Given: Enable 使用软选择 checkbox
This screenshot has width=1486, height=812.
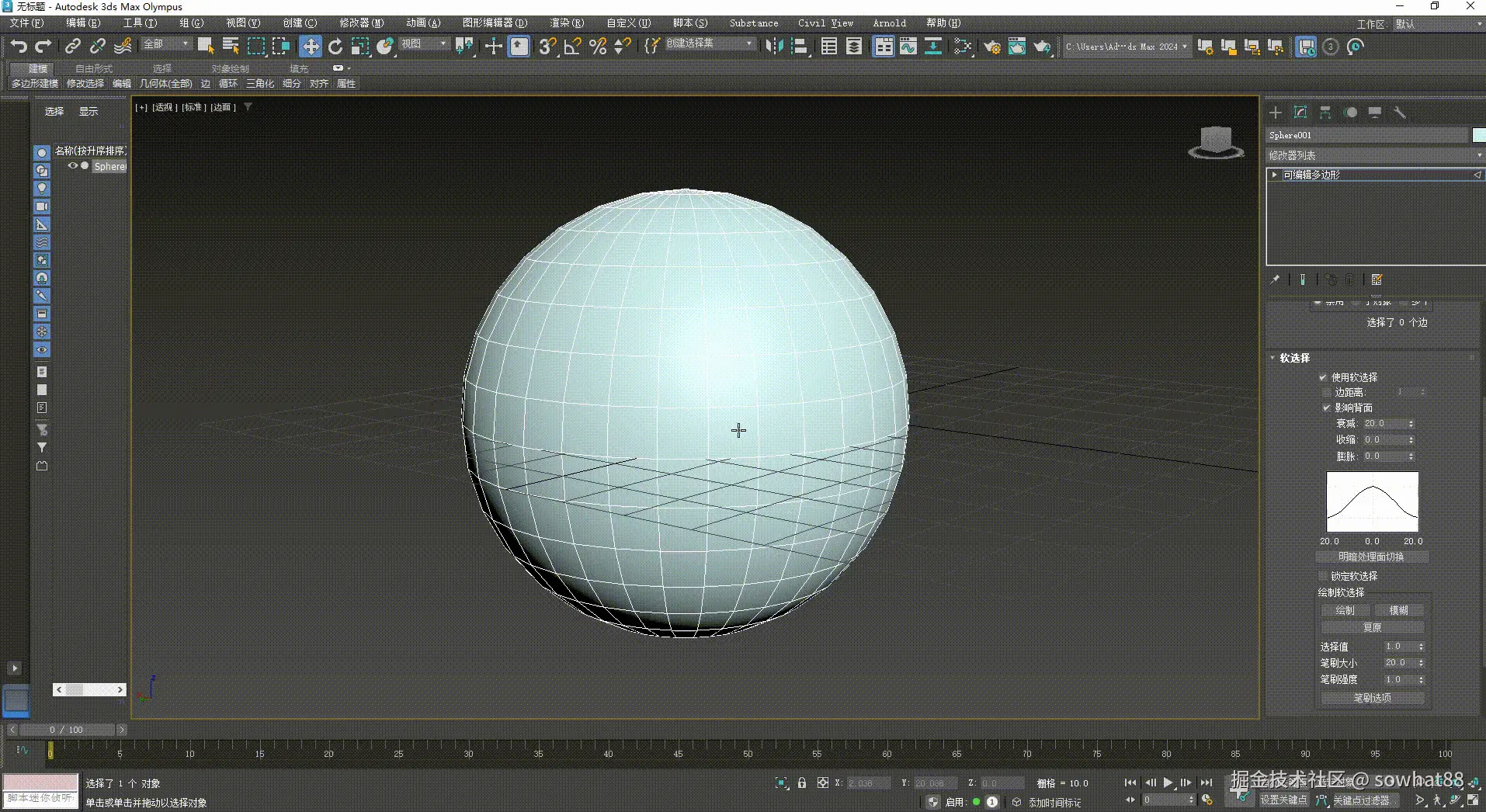Looking at the screenshot, I should point(1324,377).
